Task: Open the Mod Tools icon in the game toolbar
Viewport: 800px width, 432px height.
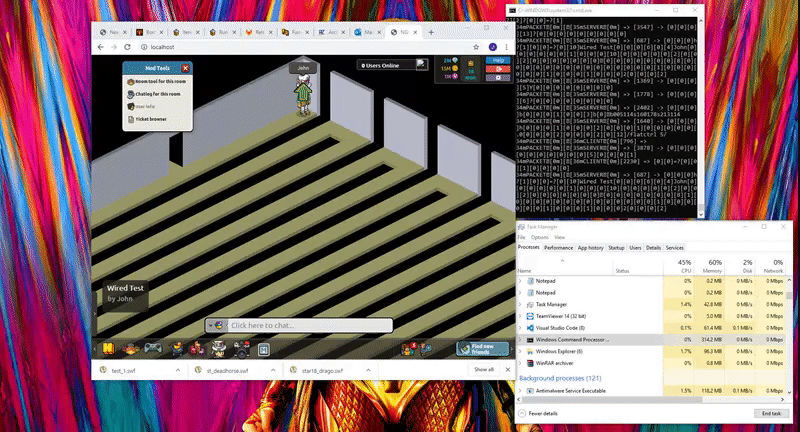Action: point(264,349)
